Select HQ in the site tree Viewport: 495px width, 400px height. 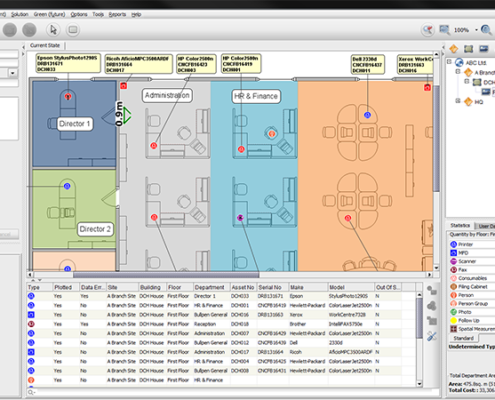pos(479,102)
